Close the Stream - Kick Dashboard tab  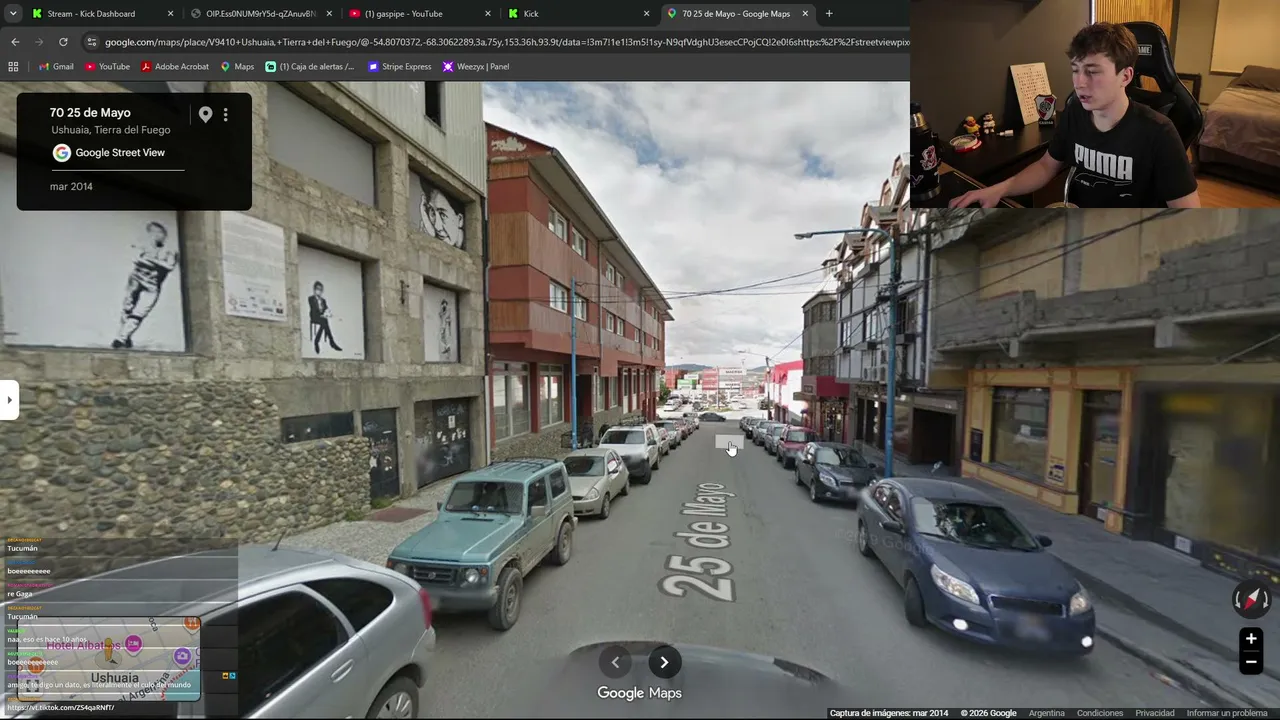click(170, 14)
